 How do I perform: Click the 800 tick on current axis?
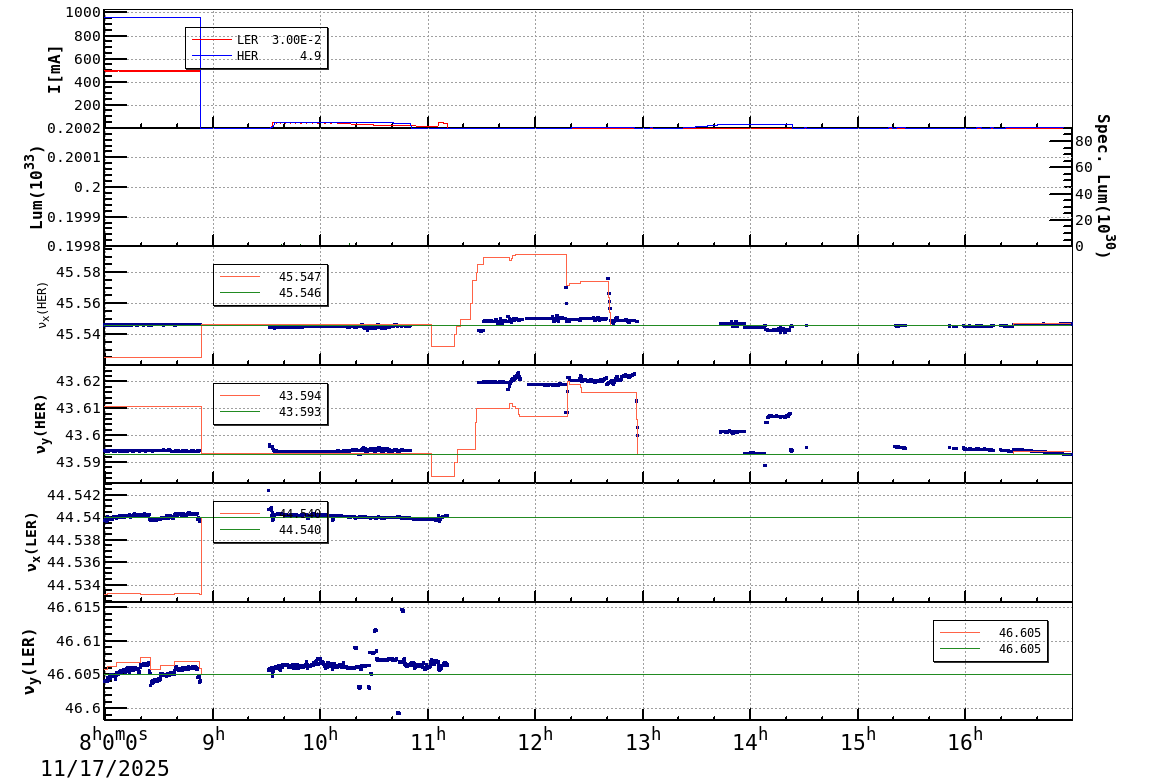point(87,36)
